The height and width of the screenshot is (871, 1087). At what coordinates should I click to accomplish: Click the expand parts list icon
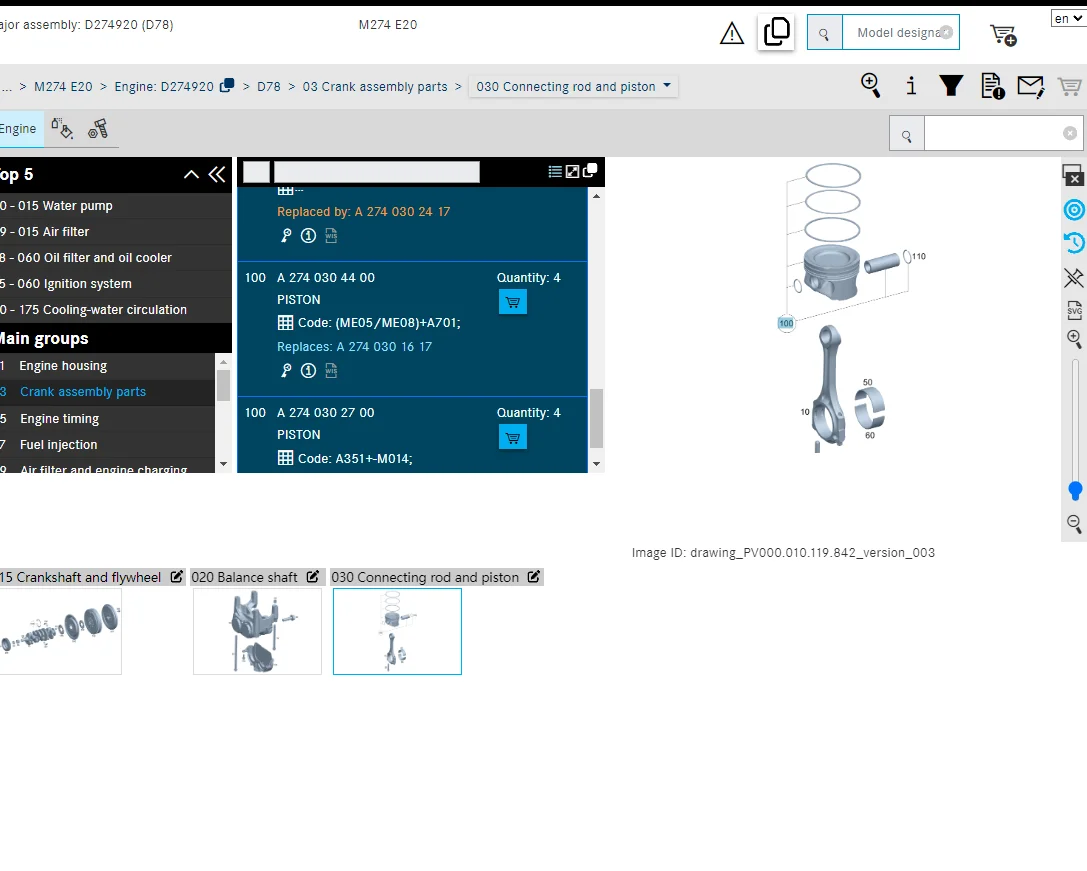pyautogui.click(x=573, y=171)
